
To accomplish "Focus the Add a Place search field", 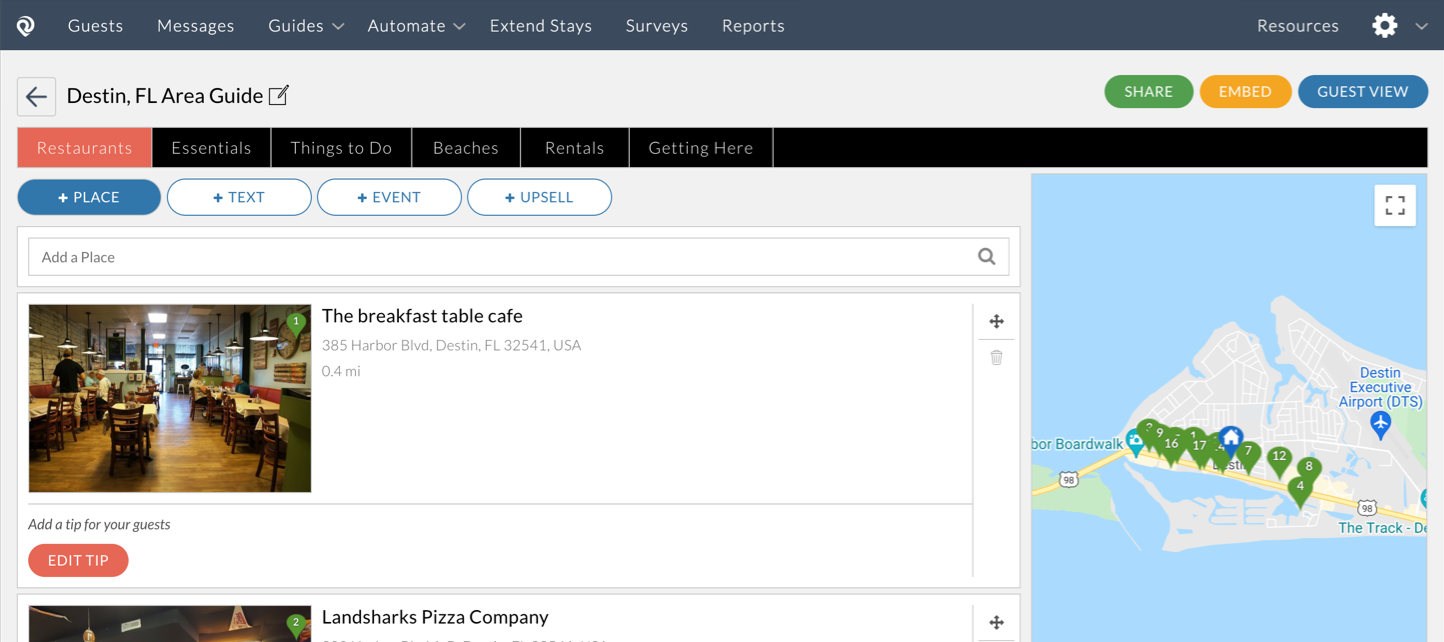I will (518, 257).
